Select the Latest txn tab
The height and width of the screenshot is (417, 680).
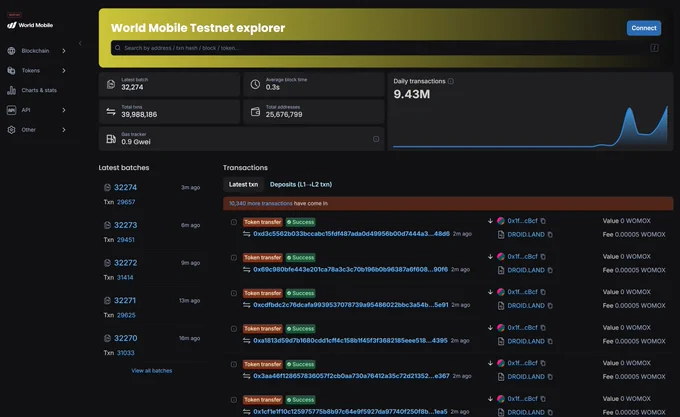(243, 184)
